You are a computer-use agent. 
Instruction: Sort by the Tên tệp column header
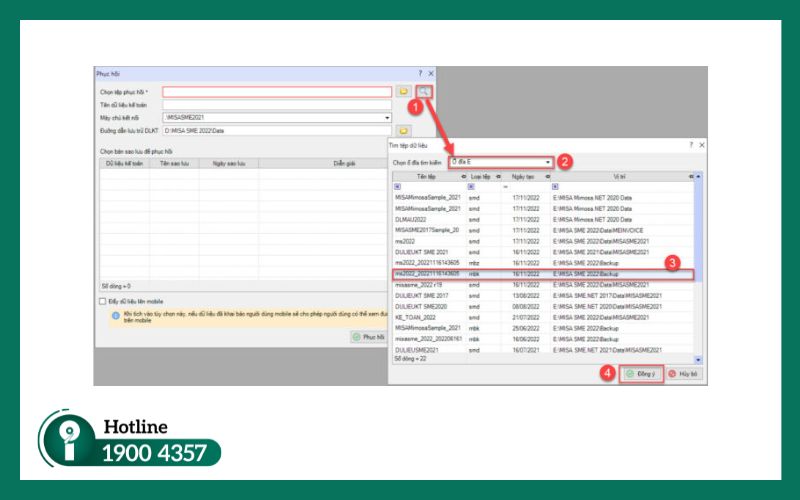click(x=427, y=177)
